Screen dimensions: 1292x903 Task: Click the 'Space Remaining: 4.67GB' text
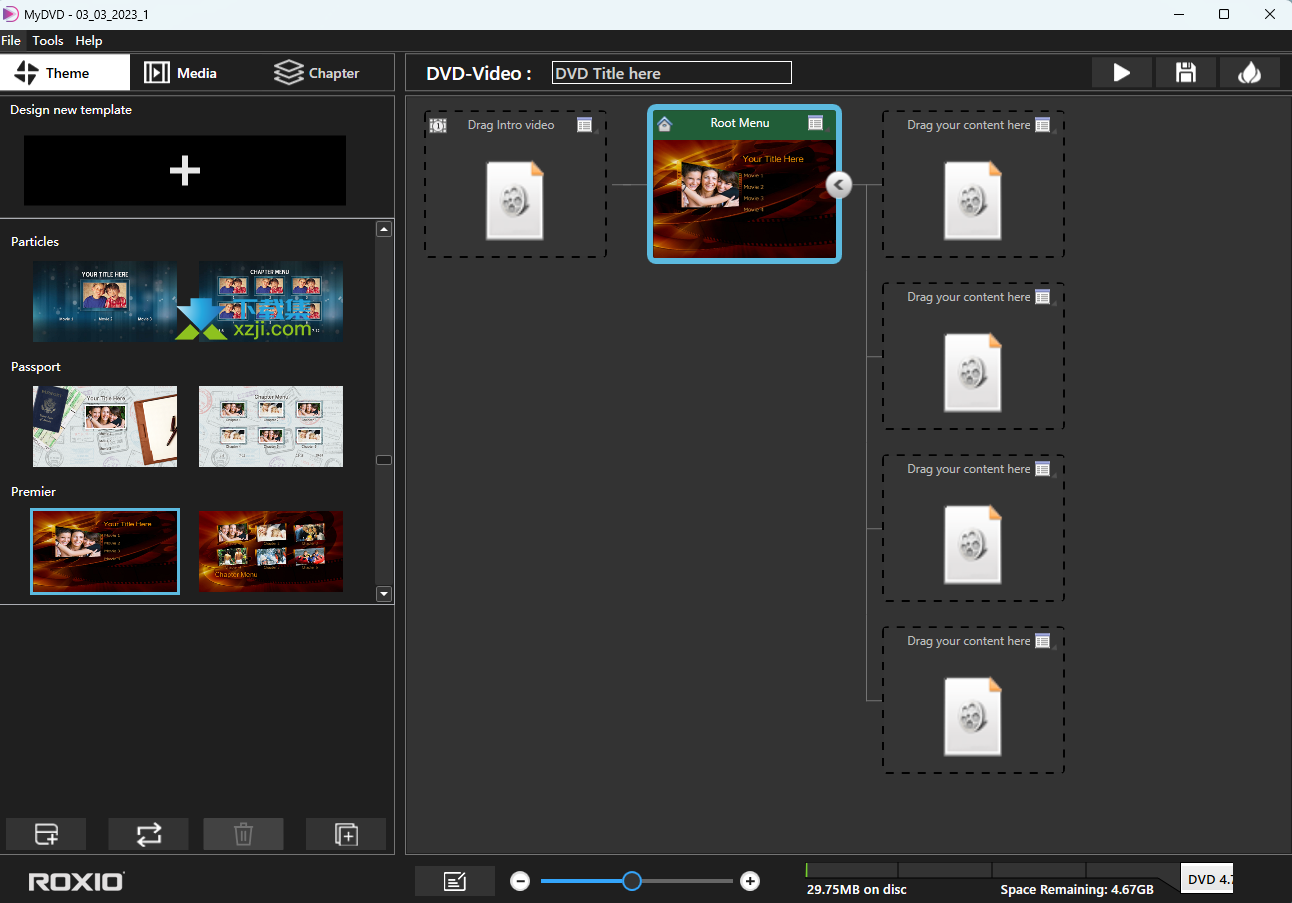[x=1077, y=889]
